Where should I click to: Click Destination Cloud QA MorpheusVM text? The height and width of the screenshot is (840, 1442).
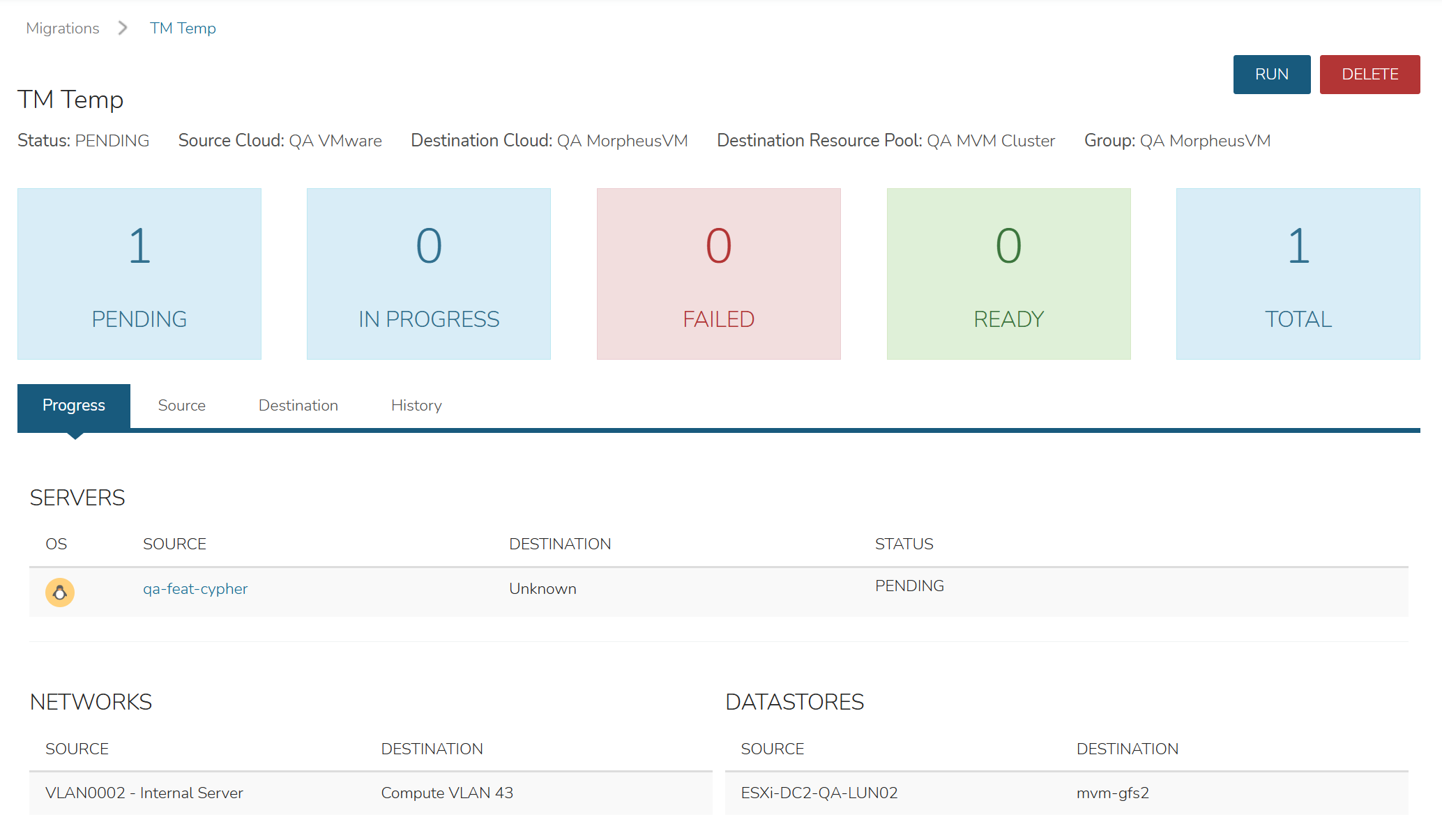pos(549,141)
